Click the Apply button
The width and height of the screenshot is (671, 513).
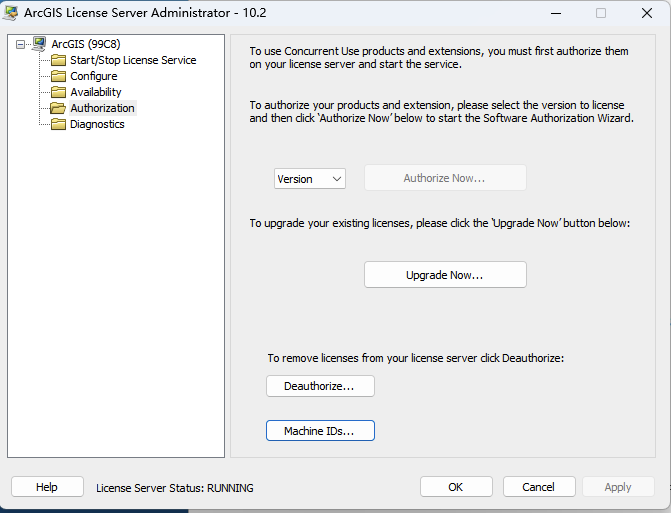point(618,487)
